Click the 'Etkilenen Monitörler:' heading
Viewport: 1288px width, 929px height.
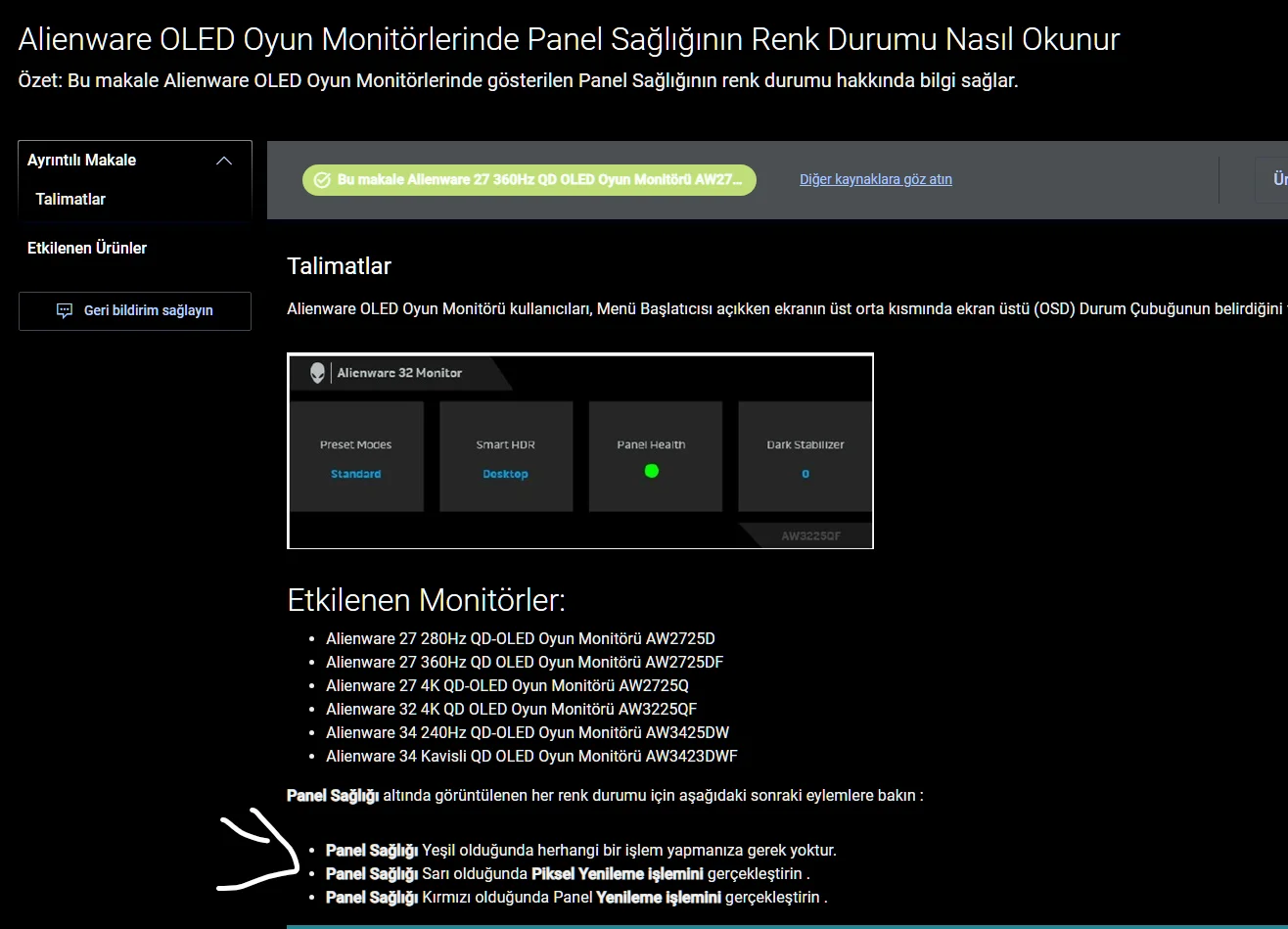(427, 600)
